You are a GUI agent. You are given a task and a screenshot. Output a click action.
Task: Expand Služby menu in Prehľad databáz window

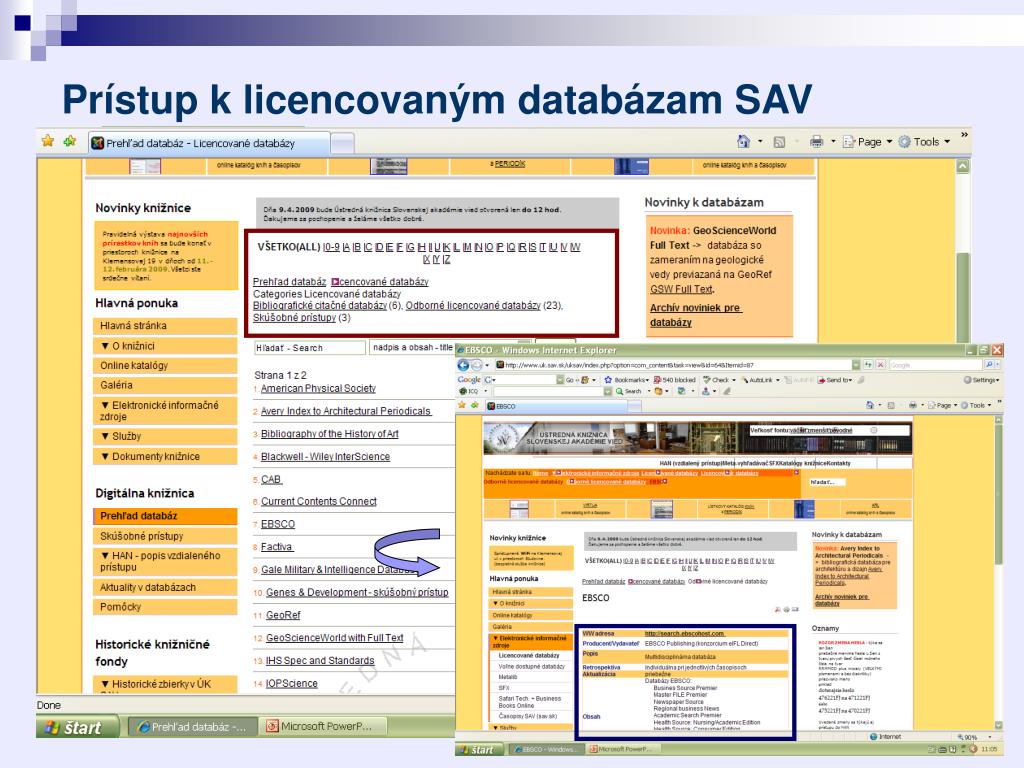165,436
